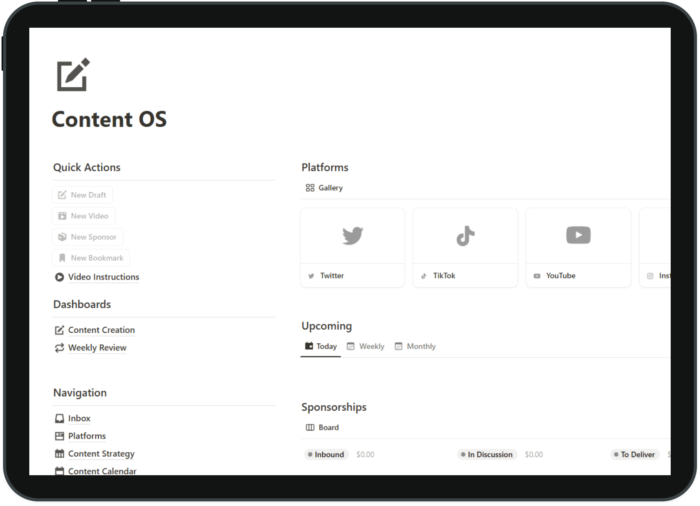Open the Video Instructions link
This screenshot has width=700, height=506.
coord(104,277)
